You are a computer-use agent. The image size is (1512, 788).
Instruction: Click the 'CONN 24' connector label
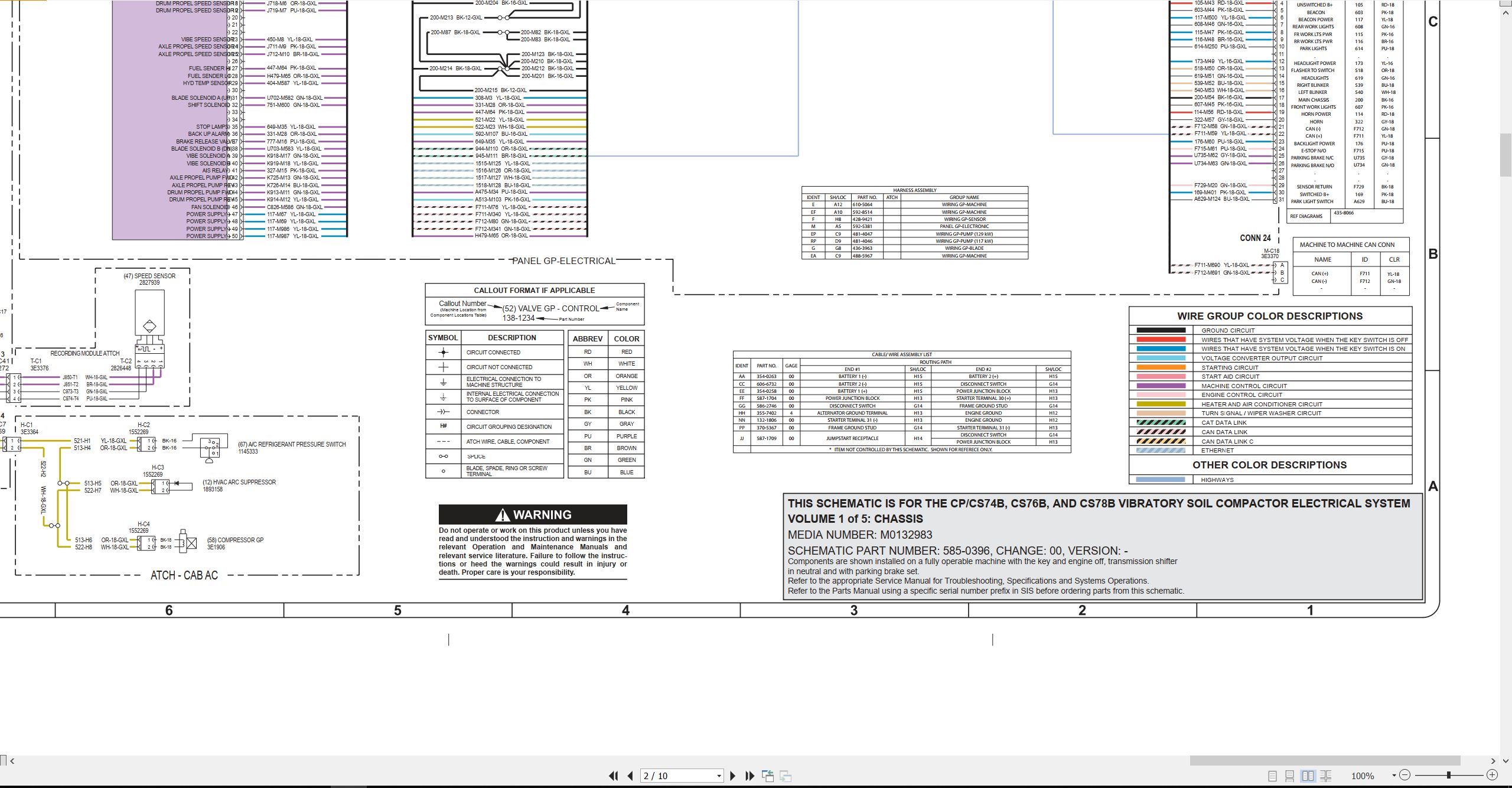tap(1255, 238)
